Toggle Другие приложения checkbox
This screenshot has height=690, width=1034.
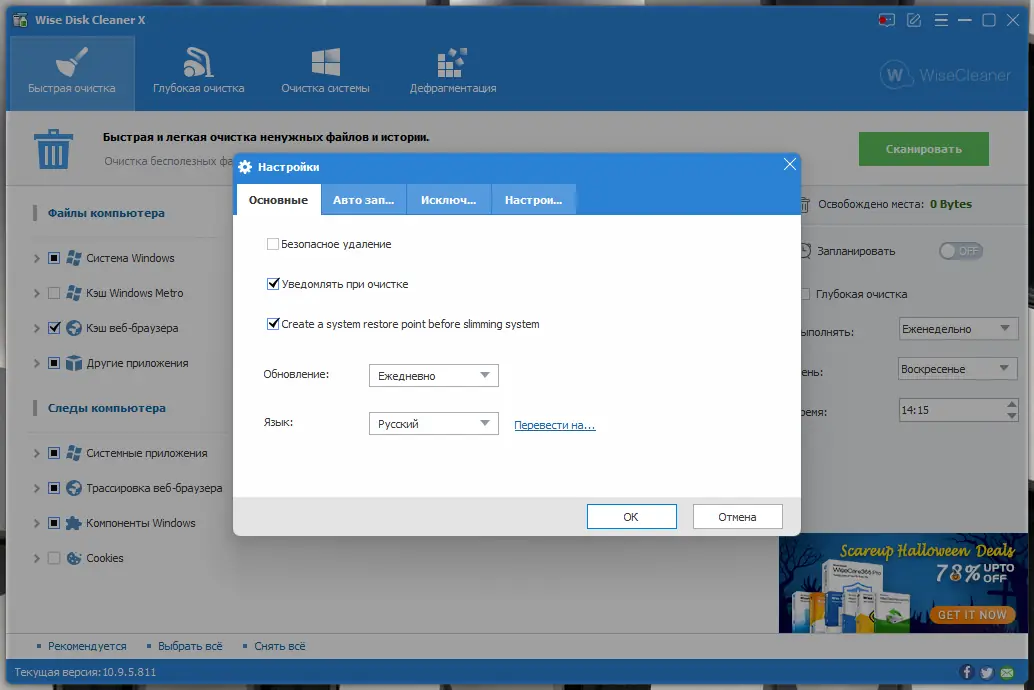(54, 363)
